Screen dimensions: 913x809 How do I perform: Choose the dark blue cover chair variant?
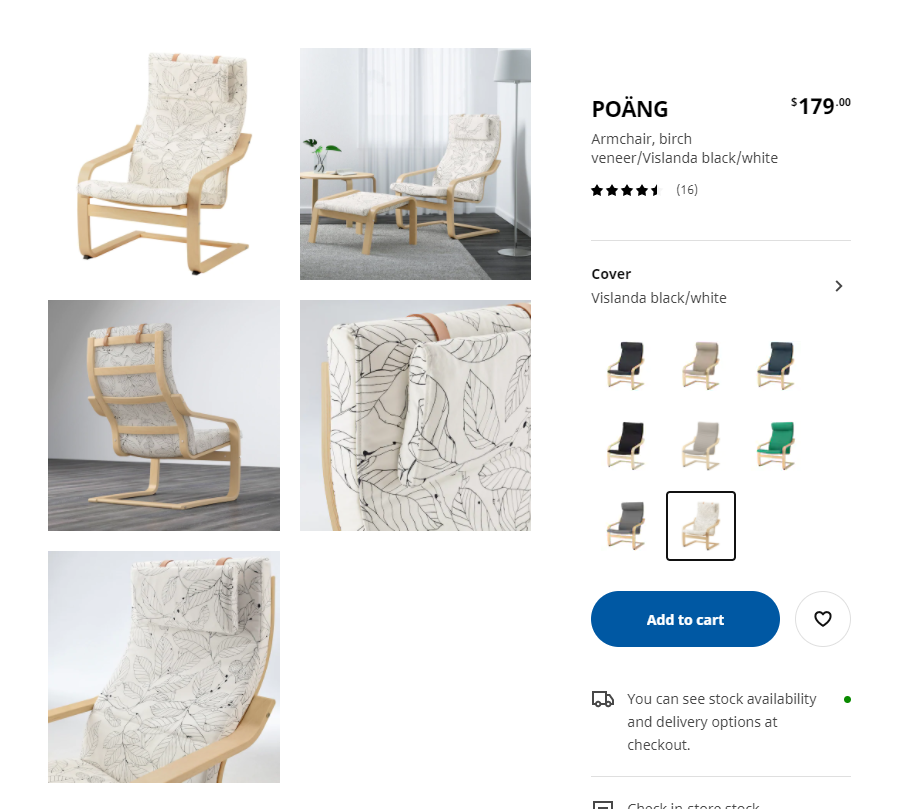click(x=776, y=366)
